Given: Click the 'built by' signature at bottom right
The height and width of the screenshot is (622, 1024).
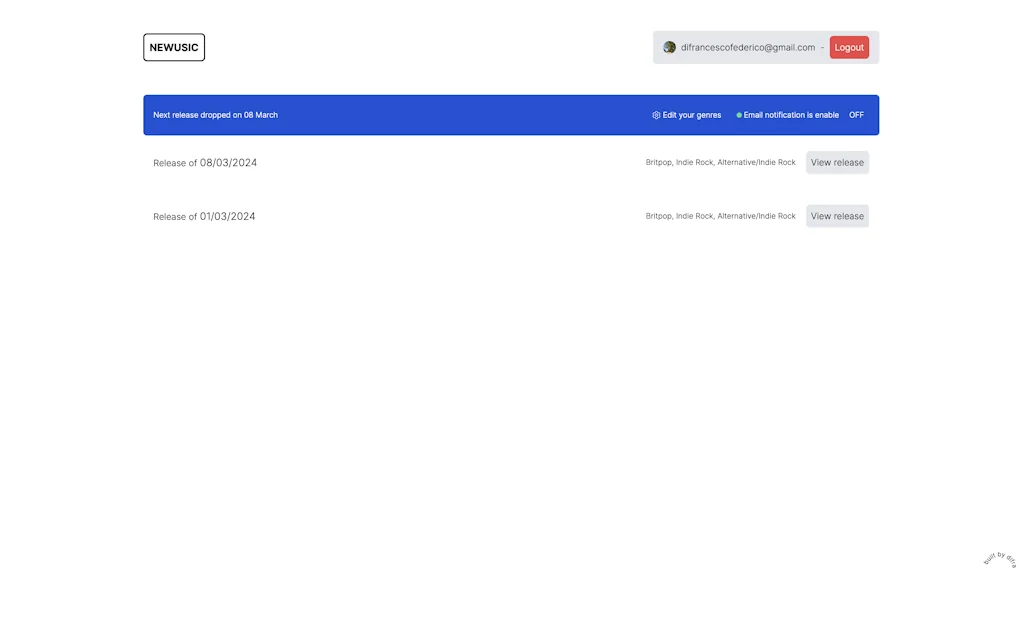Looking at the screenshot, I should pos(997,560).
